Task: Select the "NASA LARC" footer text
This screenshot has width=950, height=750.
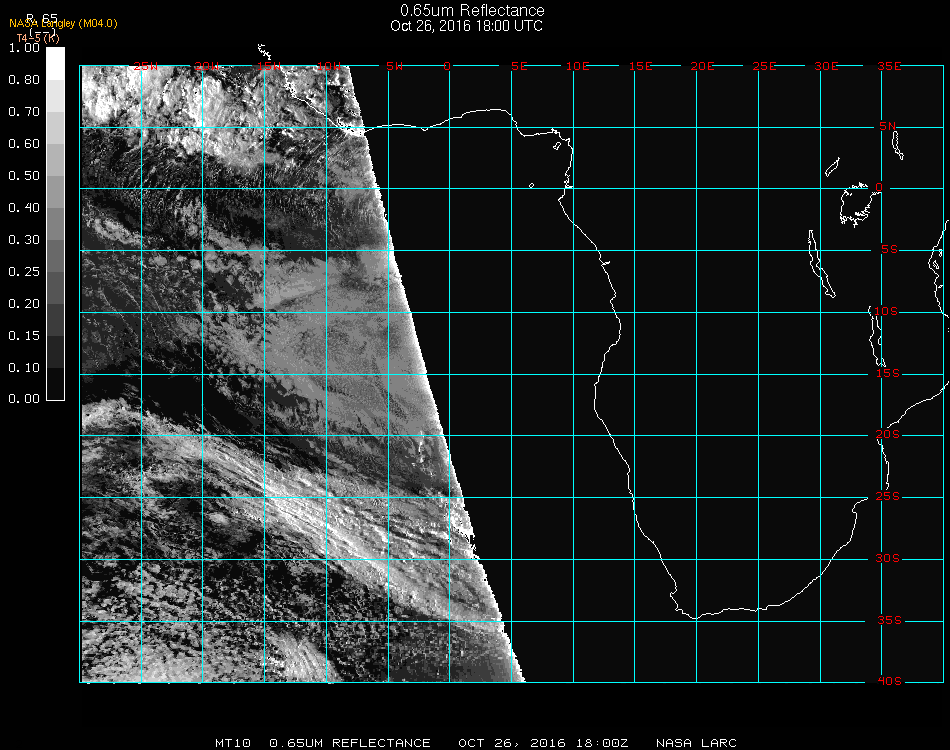Action: coord(696,743)
